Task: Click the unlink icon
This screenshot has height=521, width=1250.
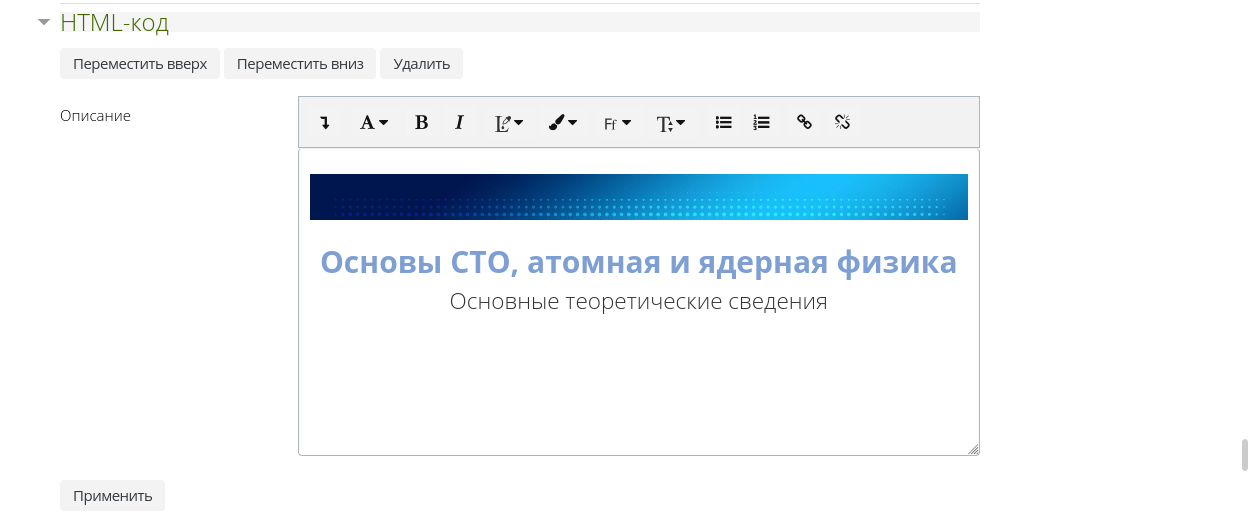Action: pos(842,123)
